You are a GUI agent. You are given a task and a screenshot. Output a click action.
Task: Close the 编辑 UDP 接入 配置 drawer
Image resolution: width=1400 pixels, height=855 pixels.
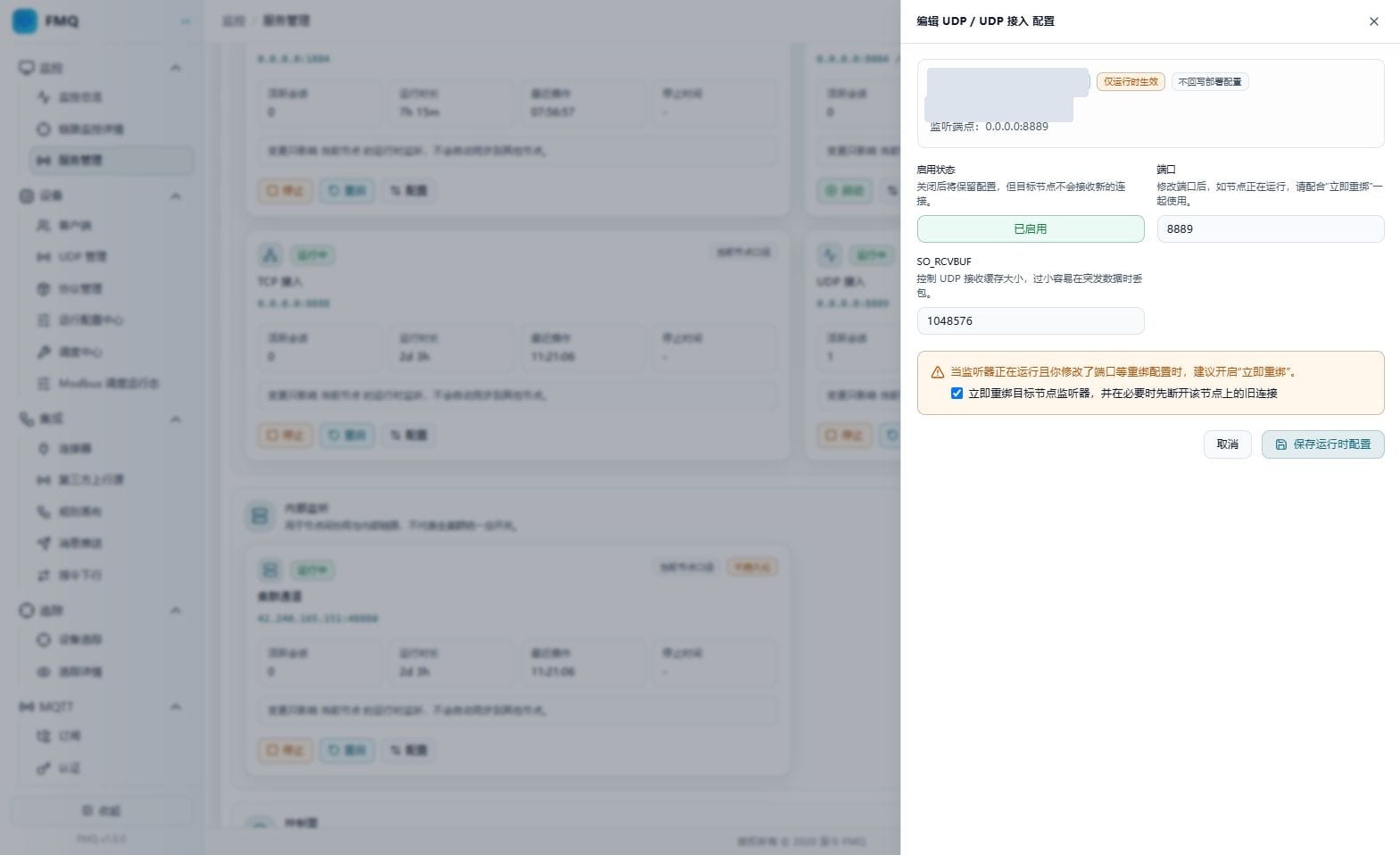(1373, 21)
